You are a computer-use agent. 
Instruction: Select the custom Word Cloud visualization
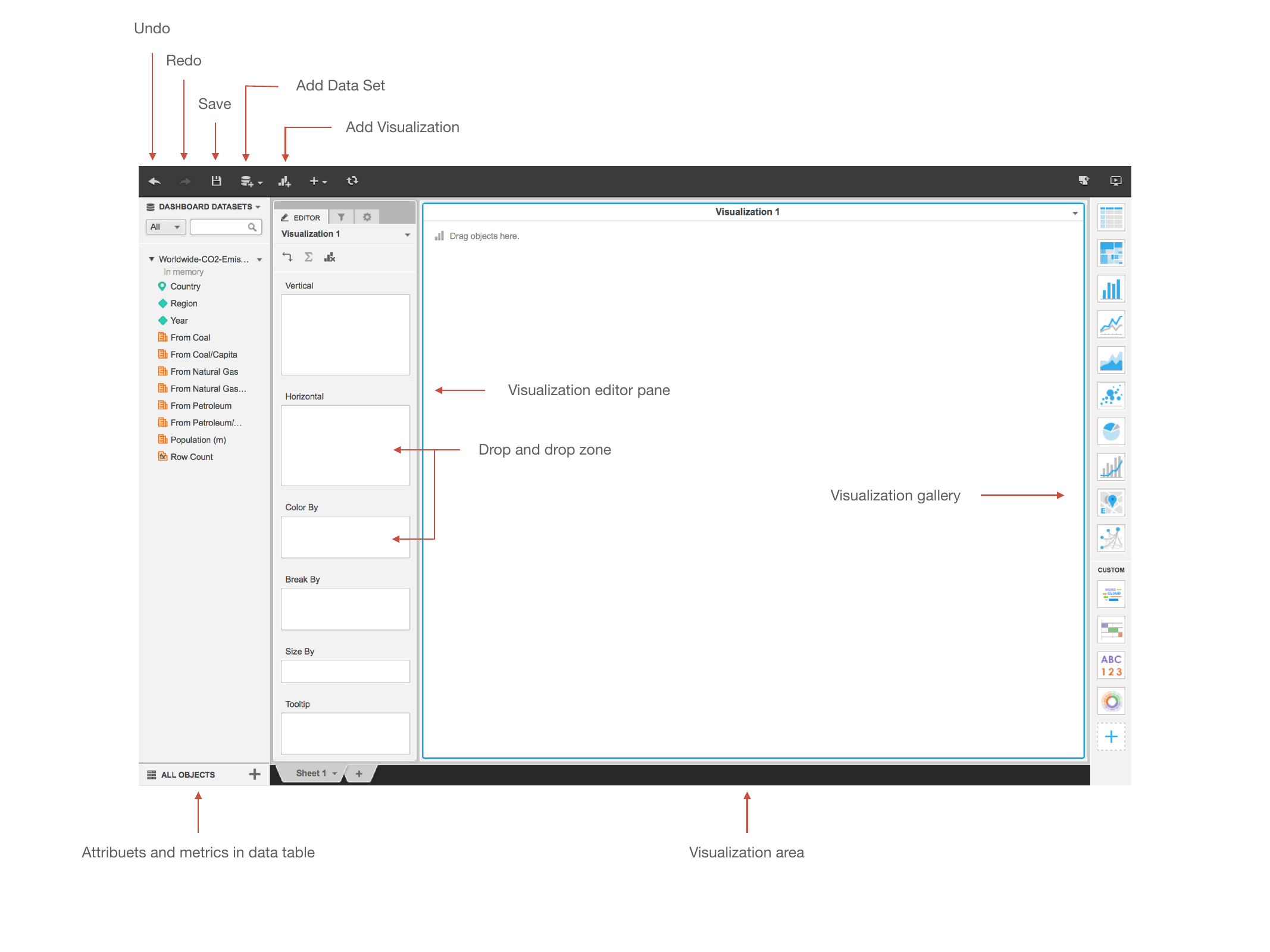click(x=1111, y=594)
